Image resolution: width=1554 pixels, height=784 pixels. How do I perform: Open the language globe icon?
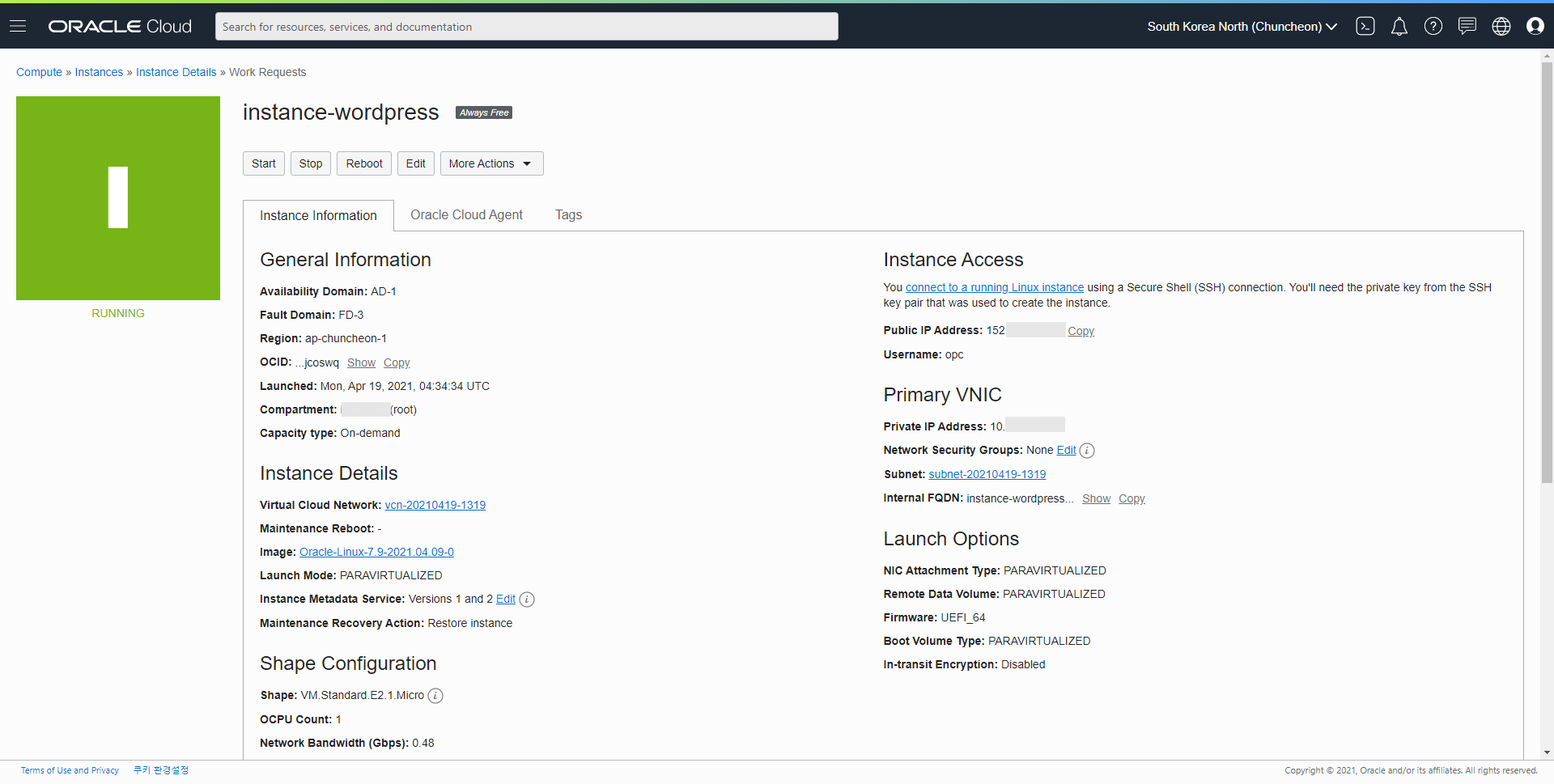point(1501,26)
